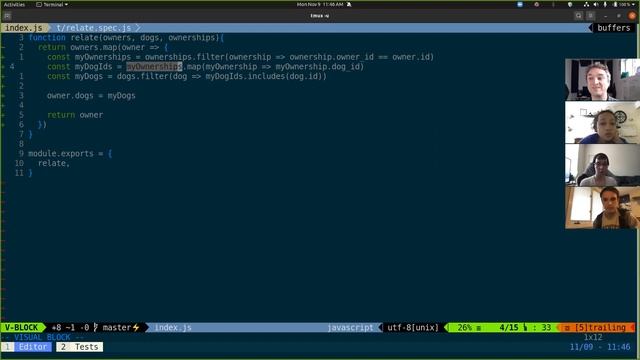
Task: Click the blue Zoom tray icon
Action: [520, 4]
